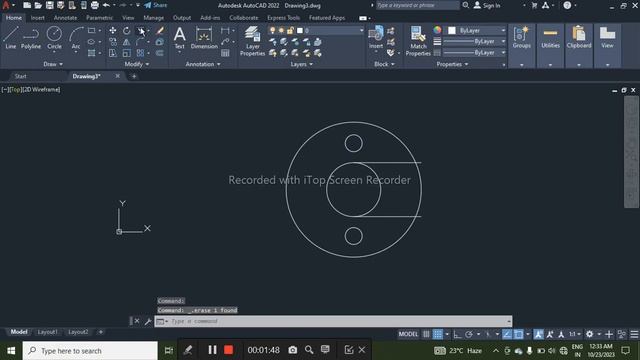Click the Plot printer icon

click(95, 5)
